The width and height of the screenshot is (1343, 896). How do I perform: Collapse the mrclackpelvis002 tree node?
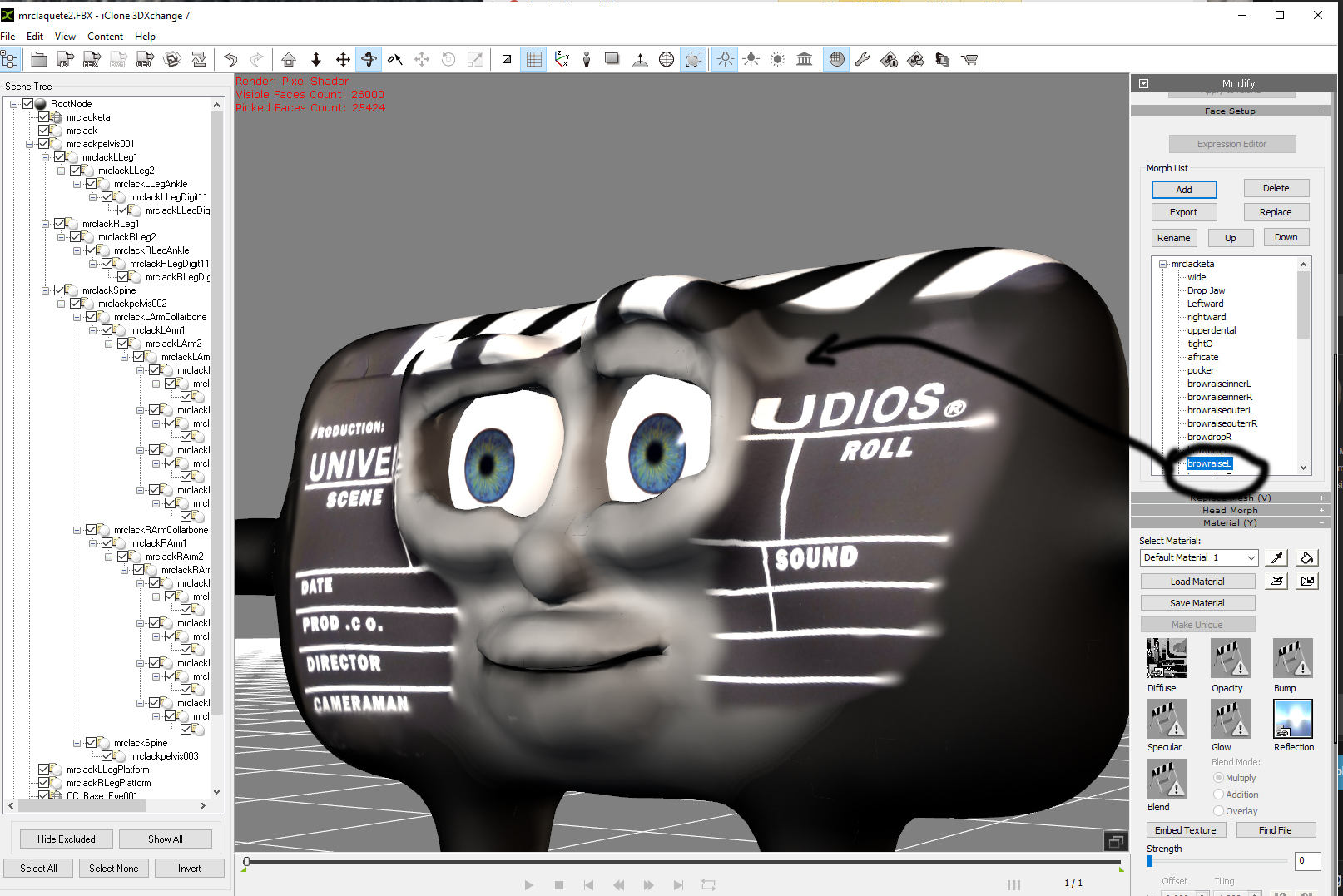(x=61, y=304)
